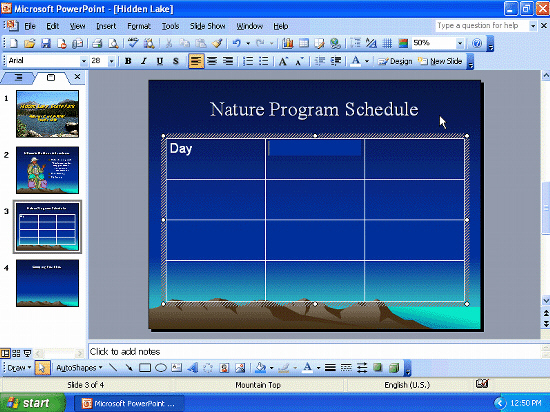Click the Print icon
Screen dimensions: 550x412
97,43
